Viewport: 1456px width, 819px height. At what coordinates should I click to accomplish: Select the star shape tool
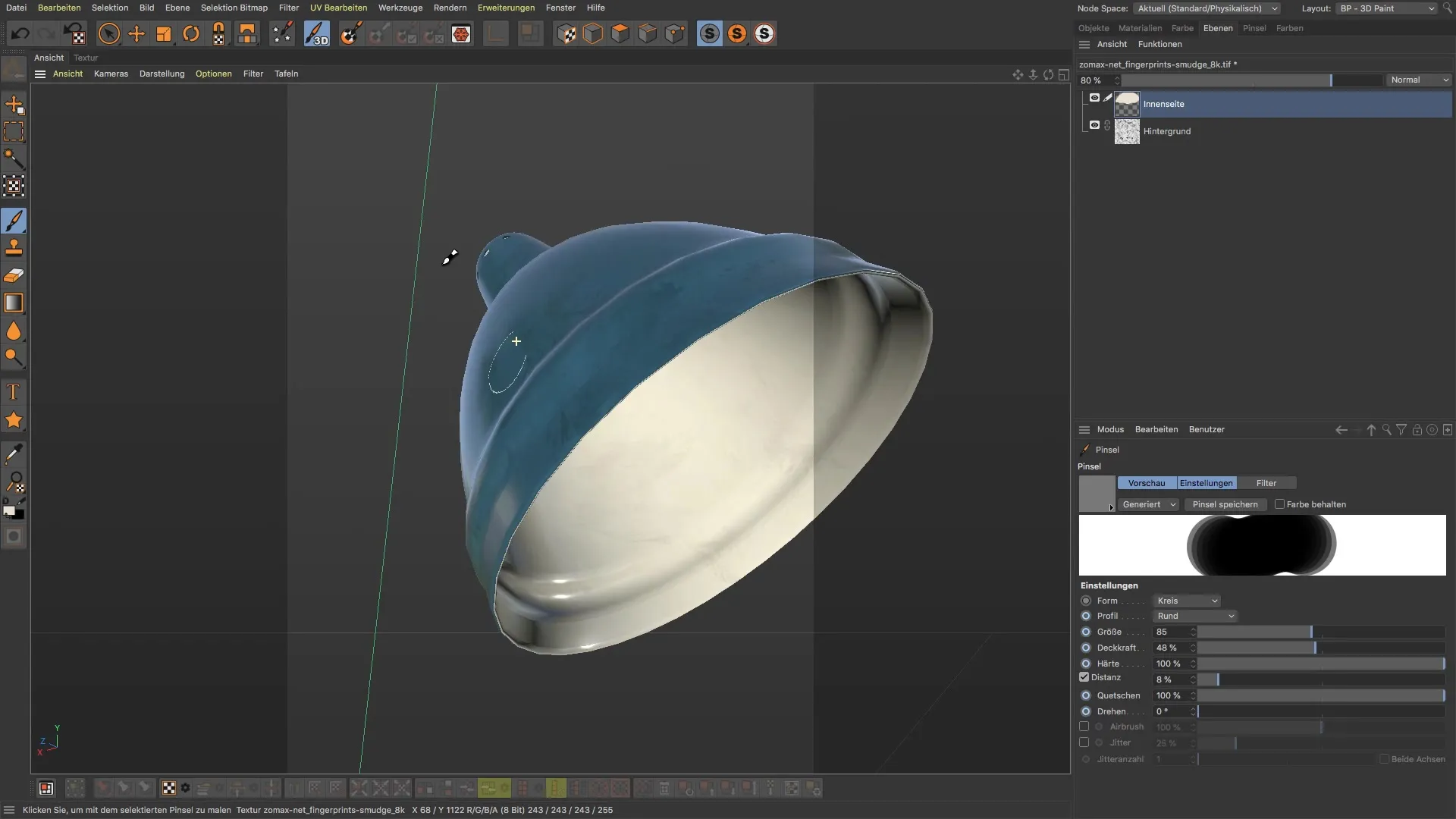[14, 420]
